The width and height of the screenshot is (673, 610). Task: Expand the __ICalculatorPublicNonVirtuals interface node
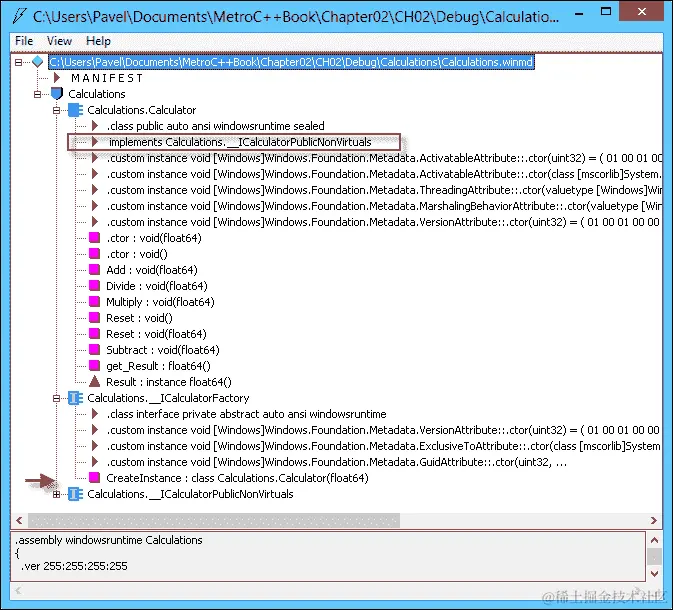56,495
